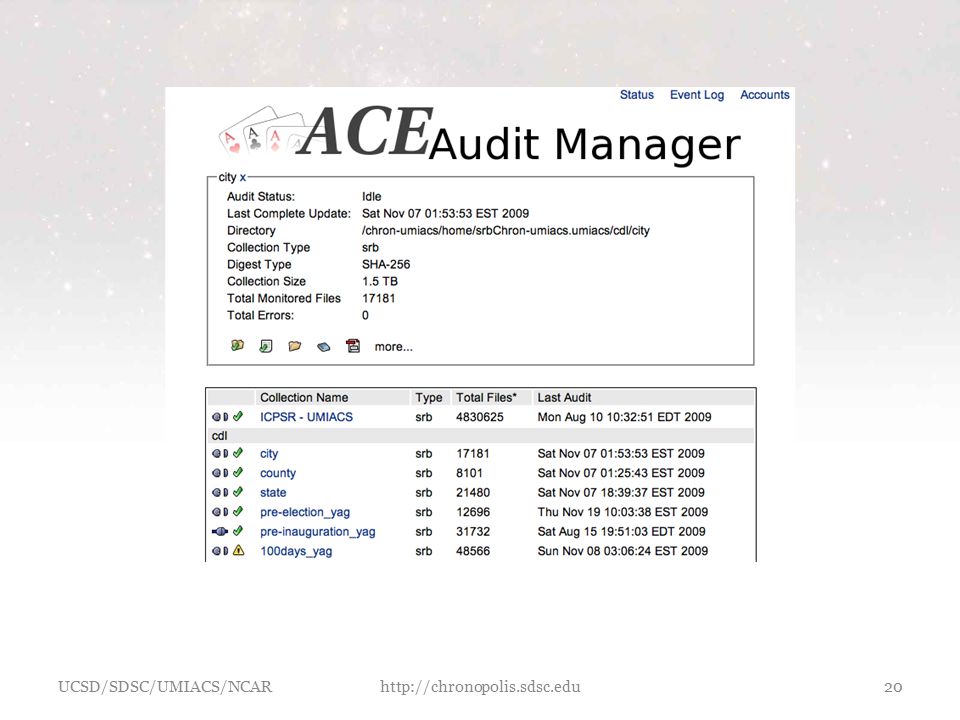Click the green check status for pre-inauguration_yag

click(238, 531)
